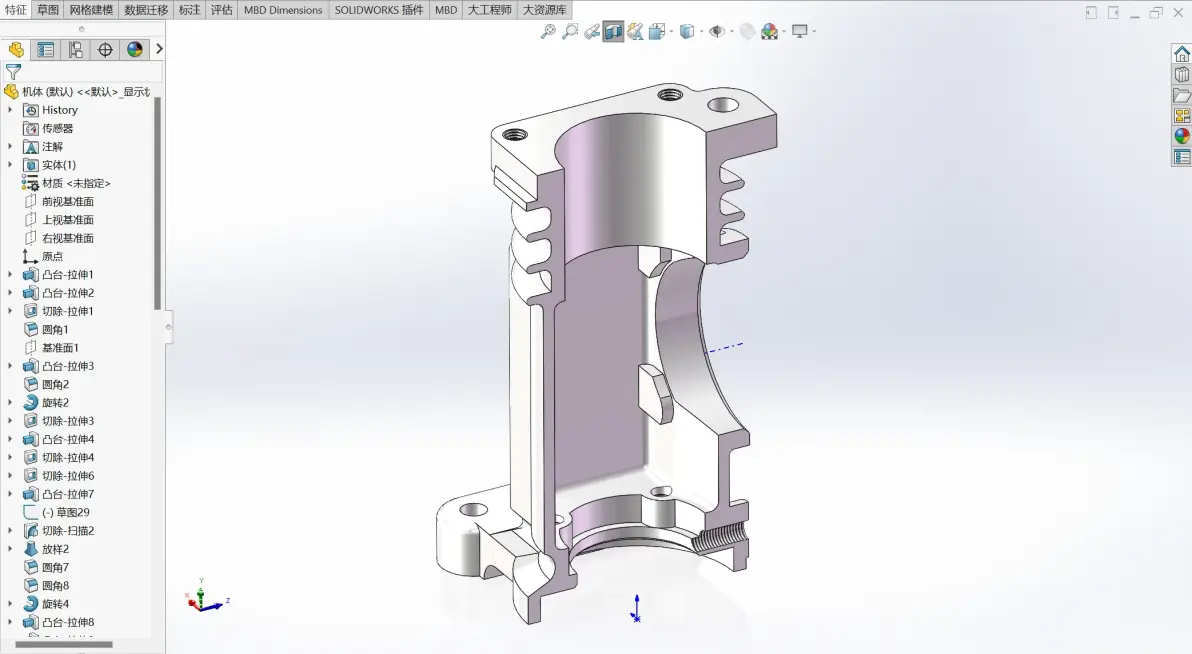The width and height of the screenshot is (1192, 654).
Task: Open the Display Style cube icon
Action: tap(686, 31)
